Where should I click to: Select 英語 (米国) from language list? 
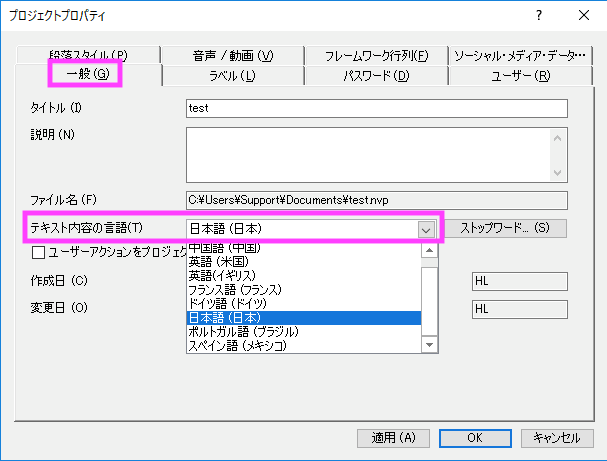[222, 261]
